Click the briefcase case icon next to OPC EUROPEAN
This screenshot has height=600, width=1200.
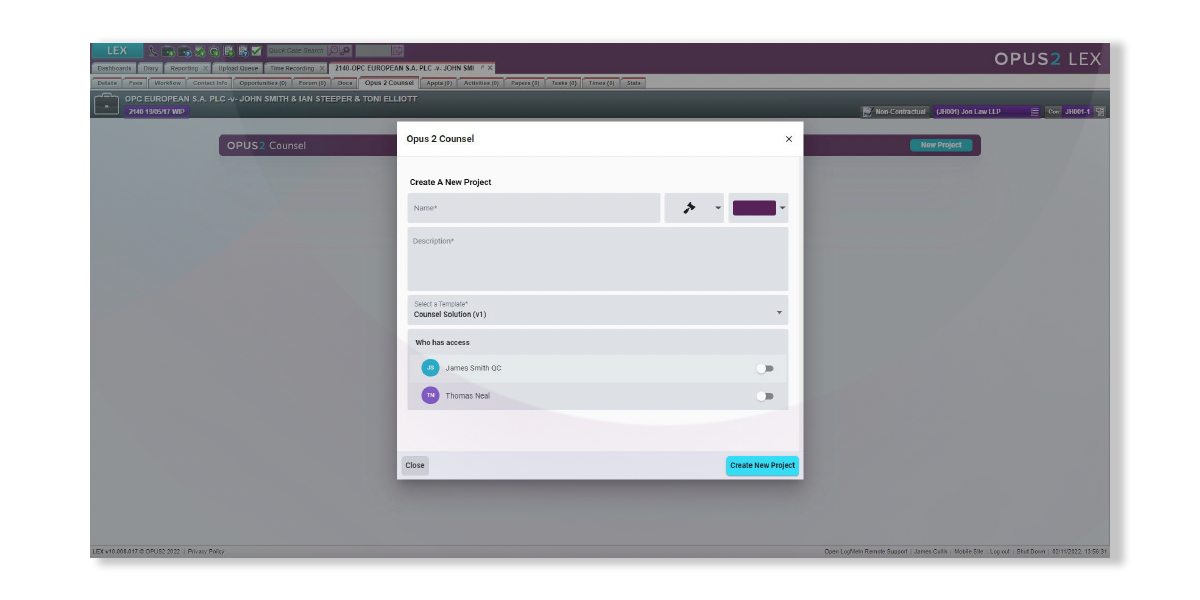[x=107, y=104]
